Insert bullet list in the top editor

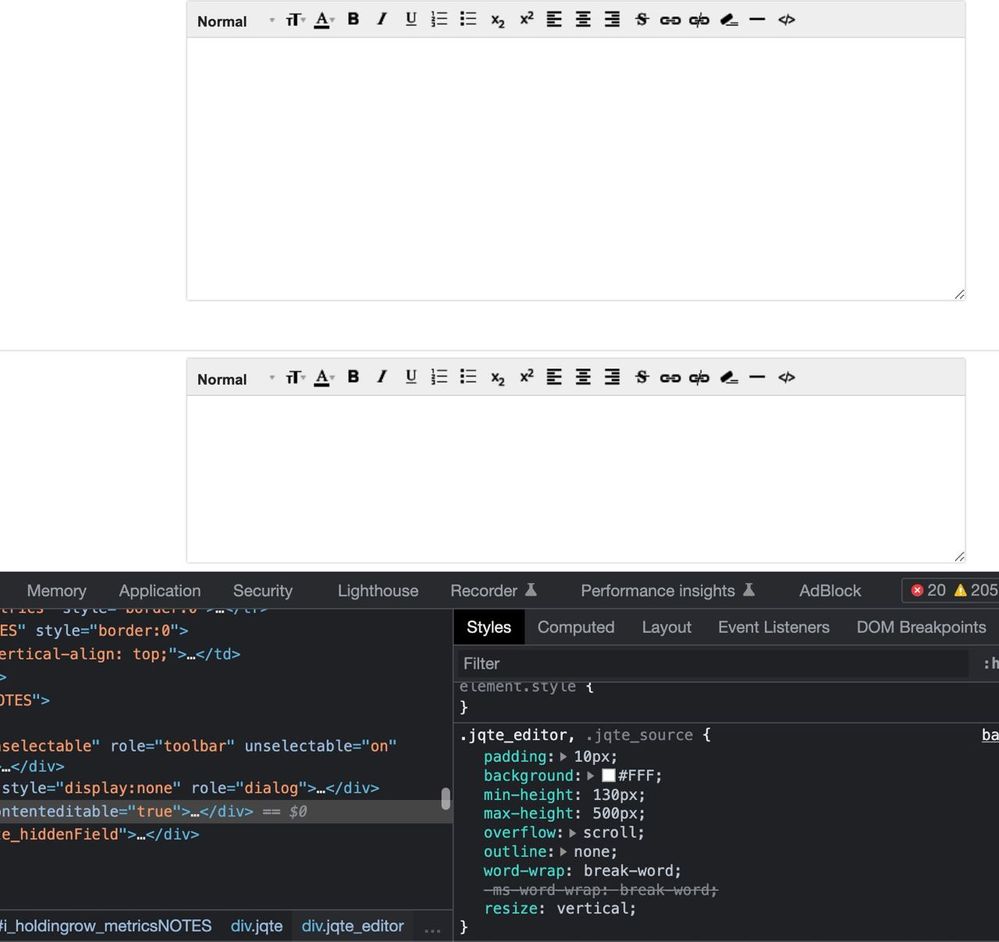(x=468, y=20)
